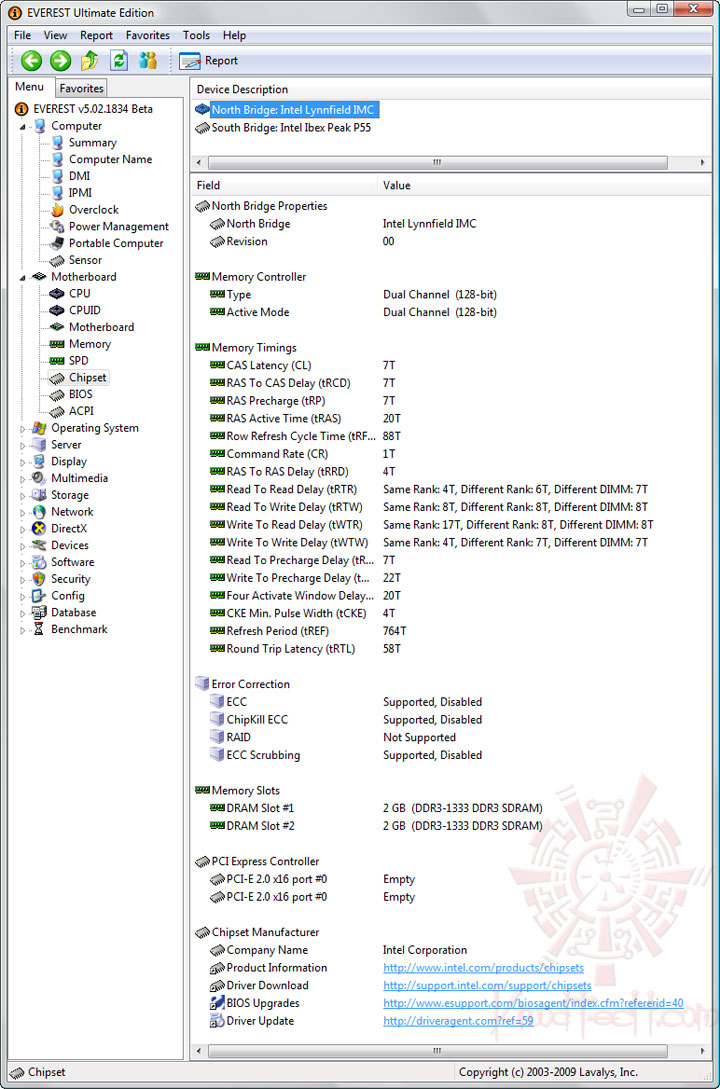Select the Sensor tree icon
Screen dimensions: 720x1089
pos(58,260)
